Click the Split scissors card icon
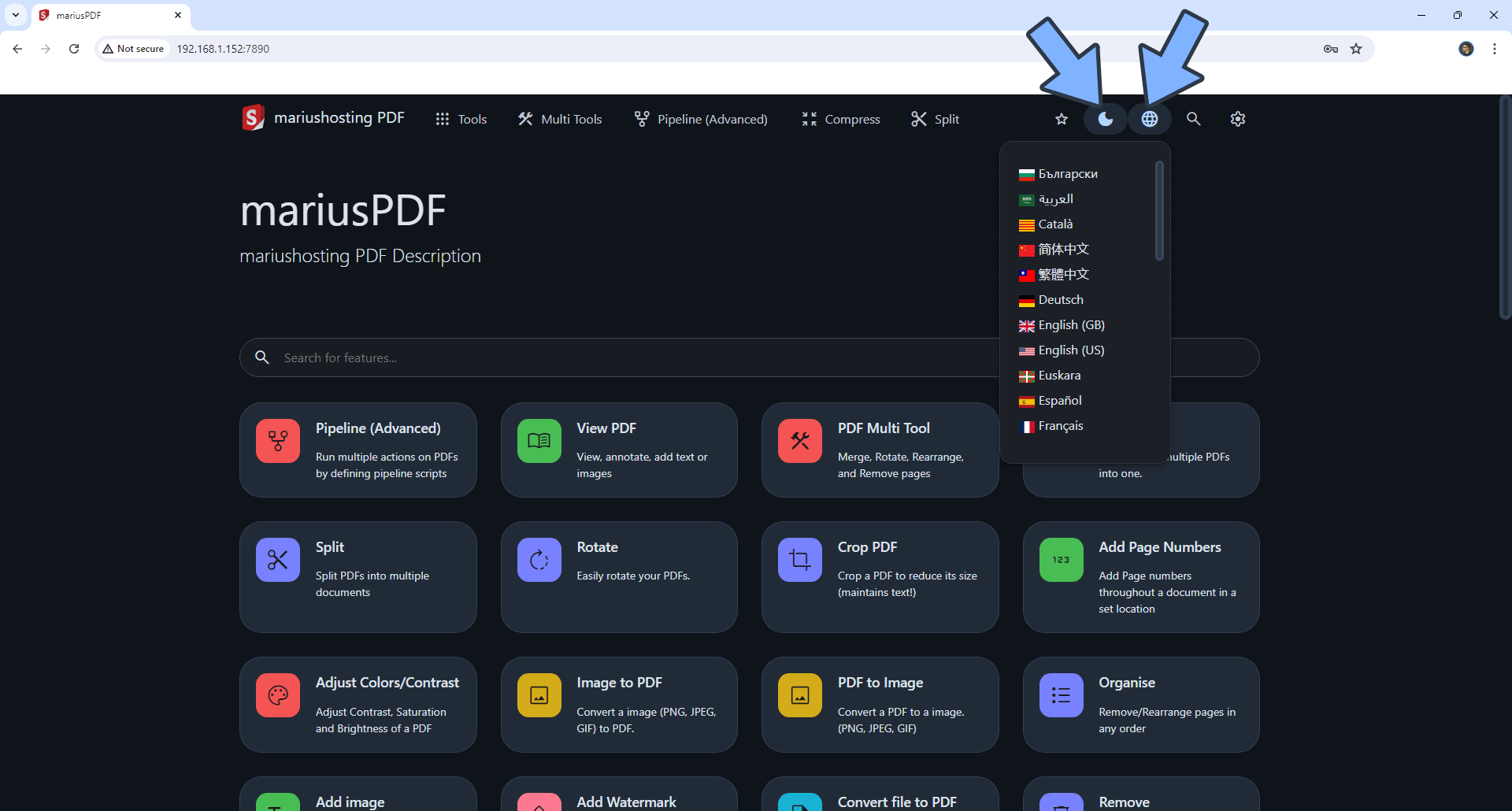This screenshot has width=1512, height=811. 278,560
